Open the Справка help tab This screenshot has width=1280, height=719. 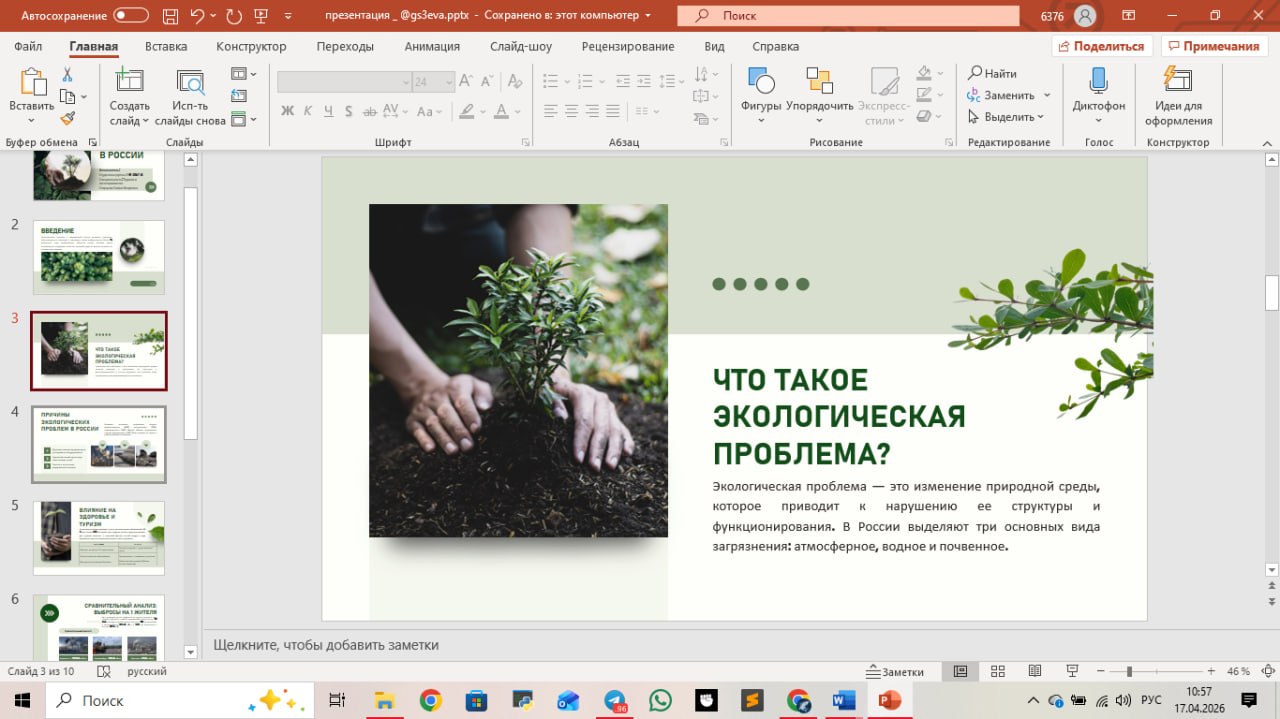pyautogui.click(x=775, y=46)
